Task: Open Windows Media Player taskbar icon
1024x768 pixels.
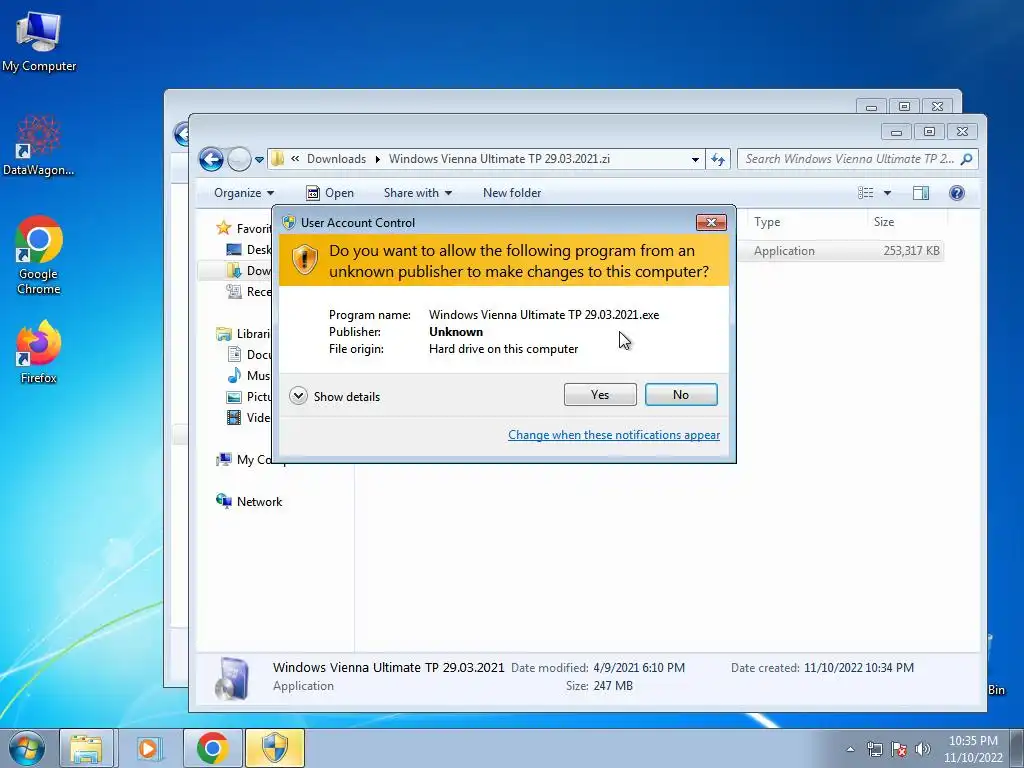Action: (148, 748)
